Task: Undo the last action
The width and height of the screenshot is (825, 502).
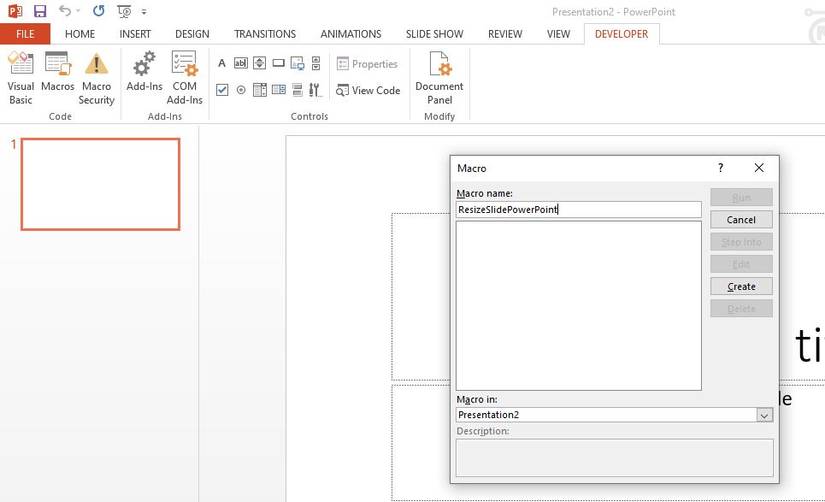Action: coord(65,11)
